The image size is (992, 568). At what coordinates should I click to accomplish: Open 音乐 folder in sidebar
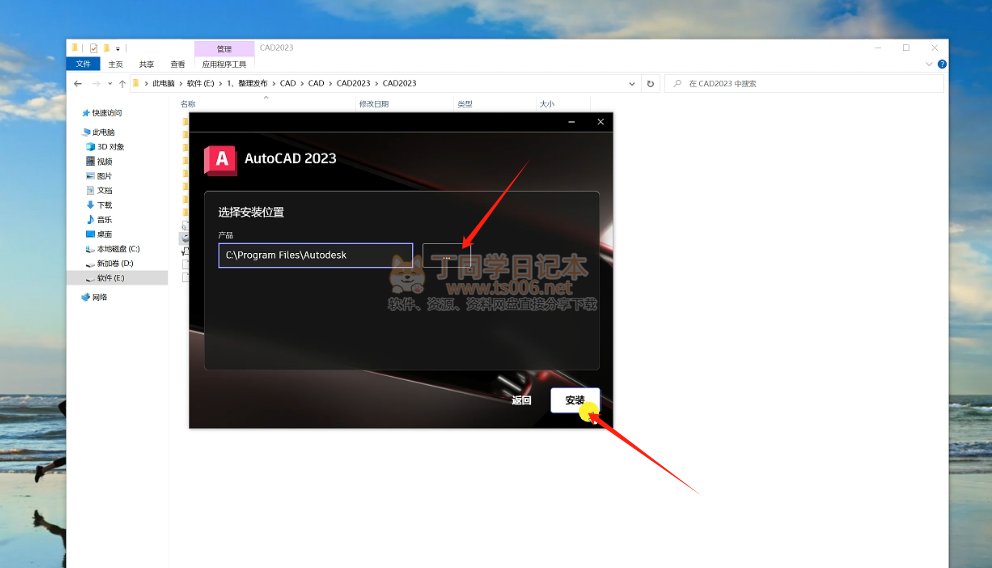tap(100, 219)
